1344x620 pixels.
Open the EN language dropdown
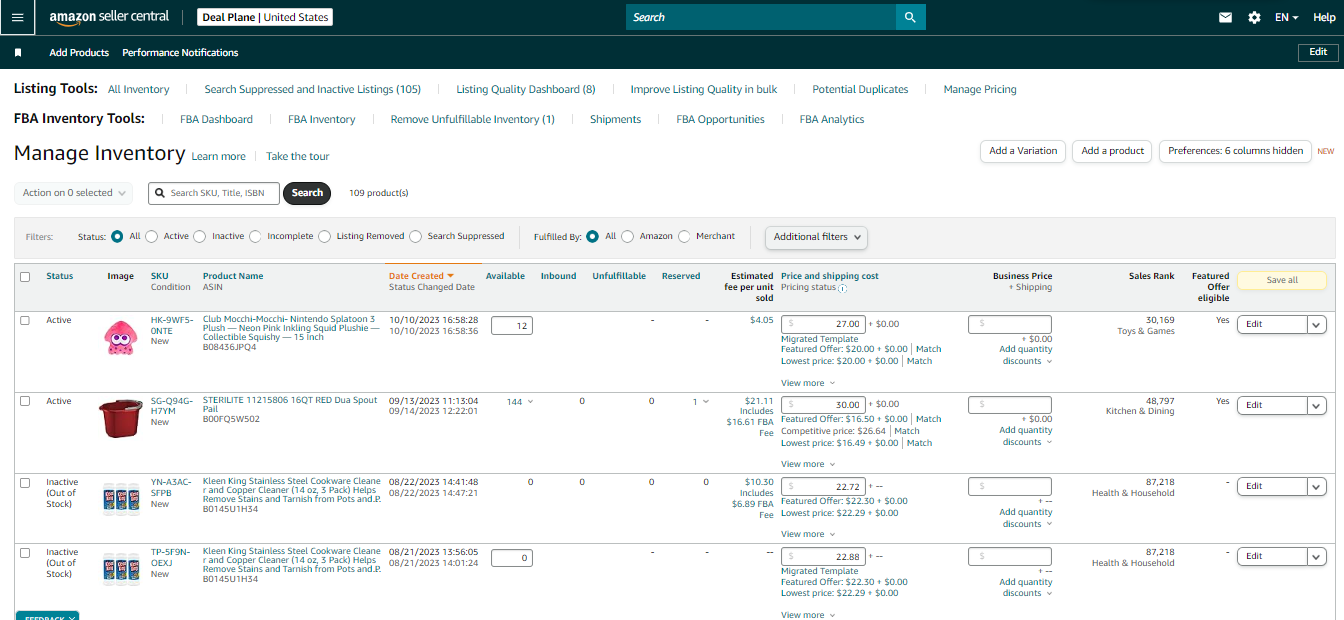click(1286, 18)
